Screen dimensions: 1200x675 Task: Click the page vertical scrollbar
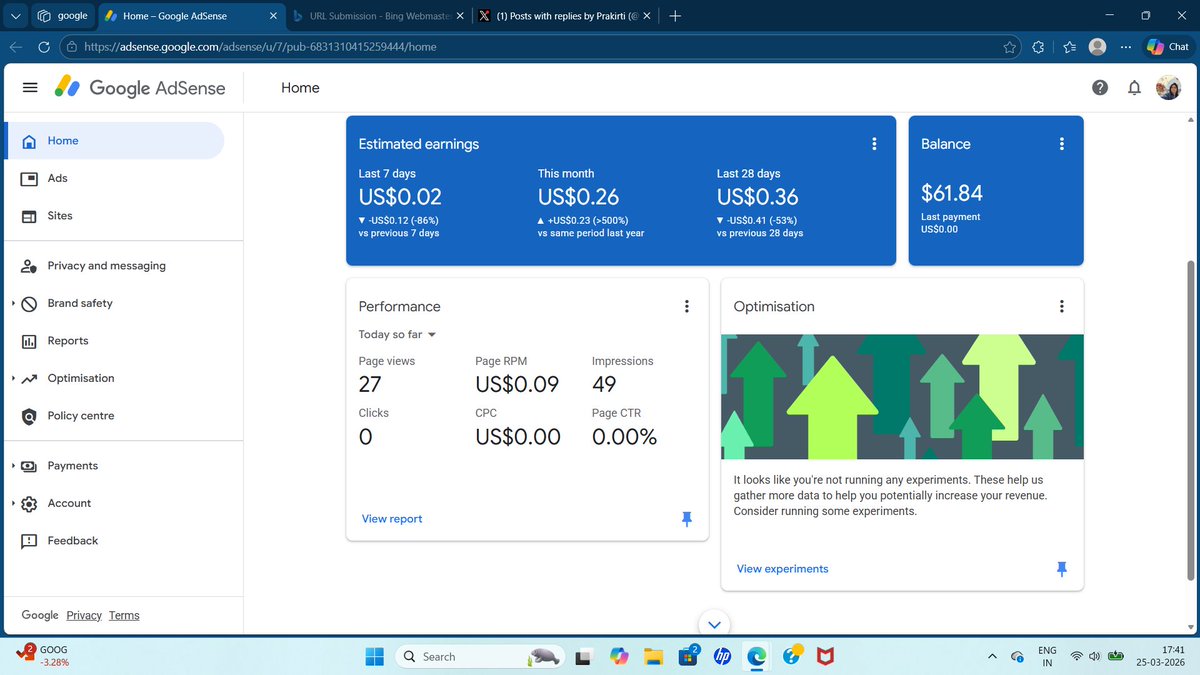(1189, 420)
